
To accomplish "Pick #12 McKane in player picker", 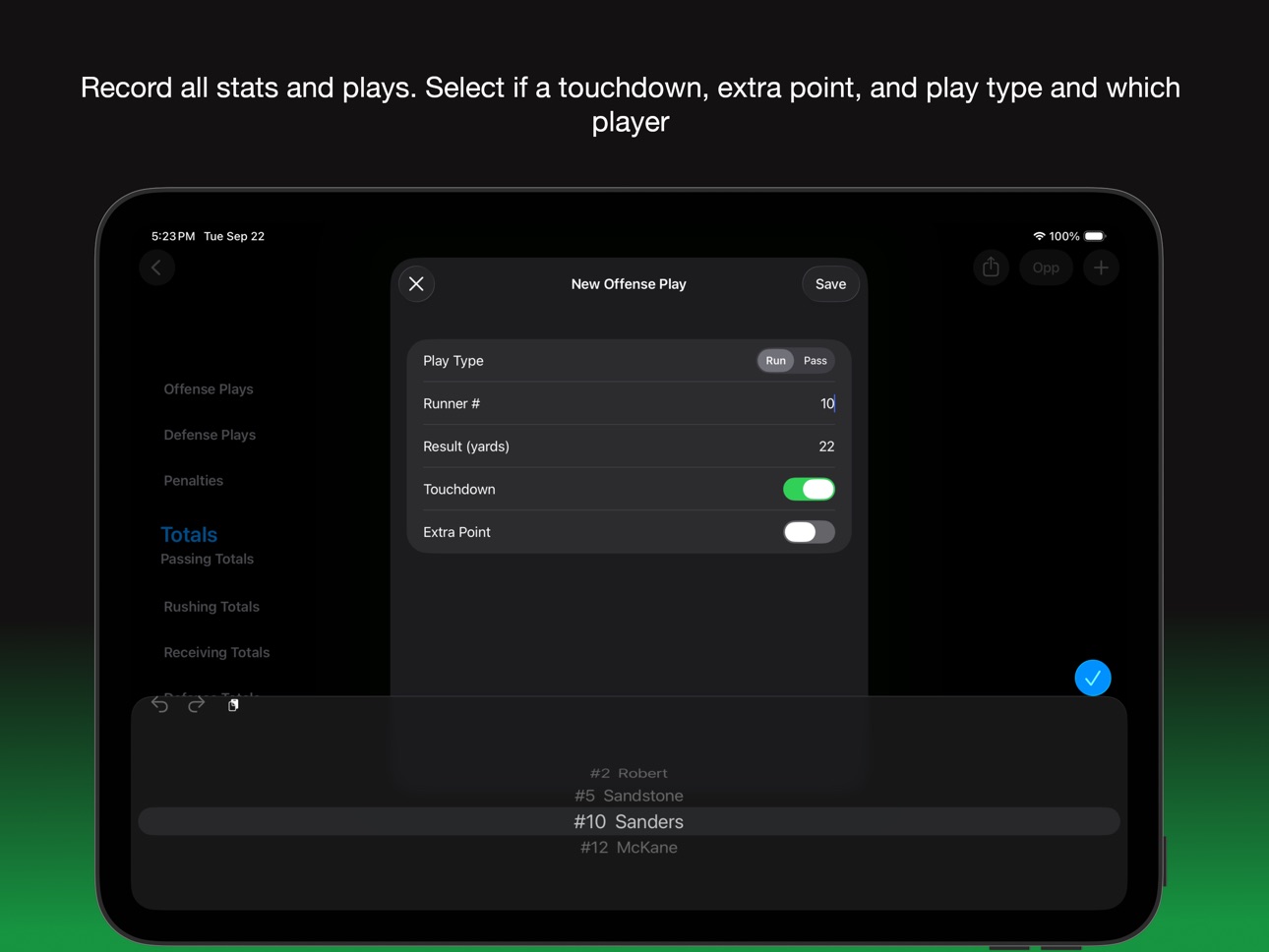I will point(629,848).
